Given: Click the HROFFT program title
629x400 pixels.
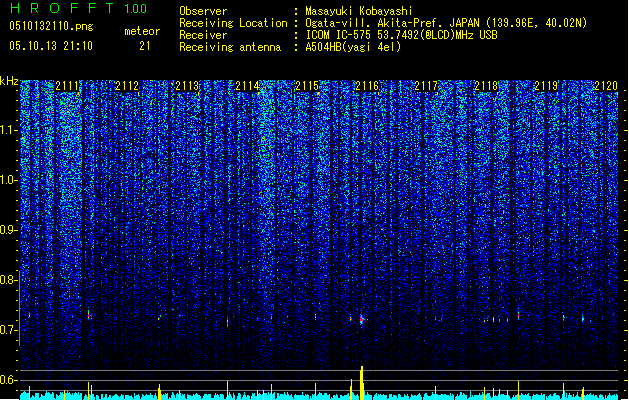Looking at the screenshot, I should (62, 8).
